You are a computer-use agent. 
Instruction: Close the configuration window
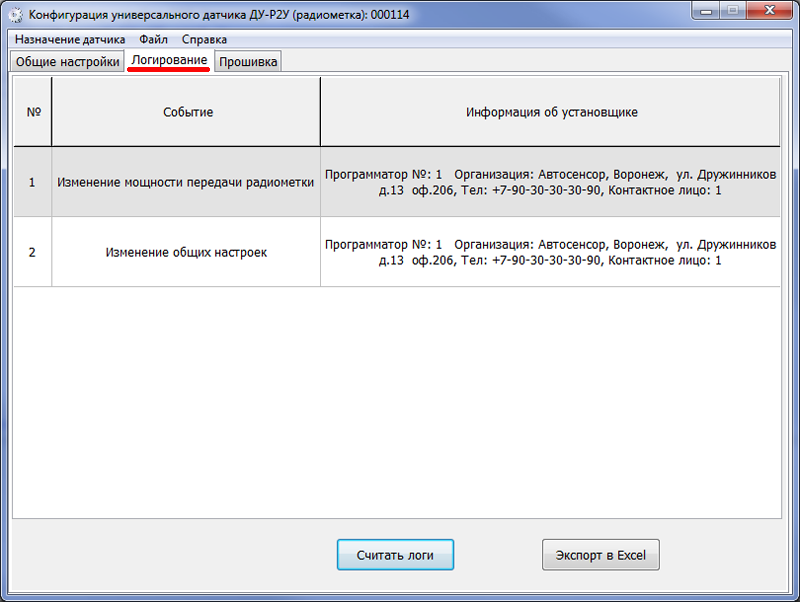click(x=769, y=11)
